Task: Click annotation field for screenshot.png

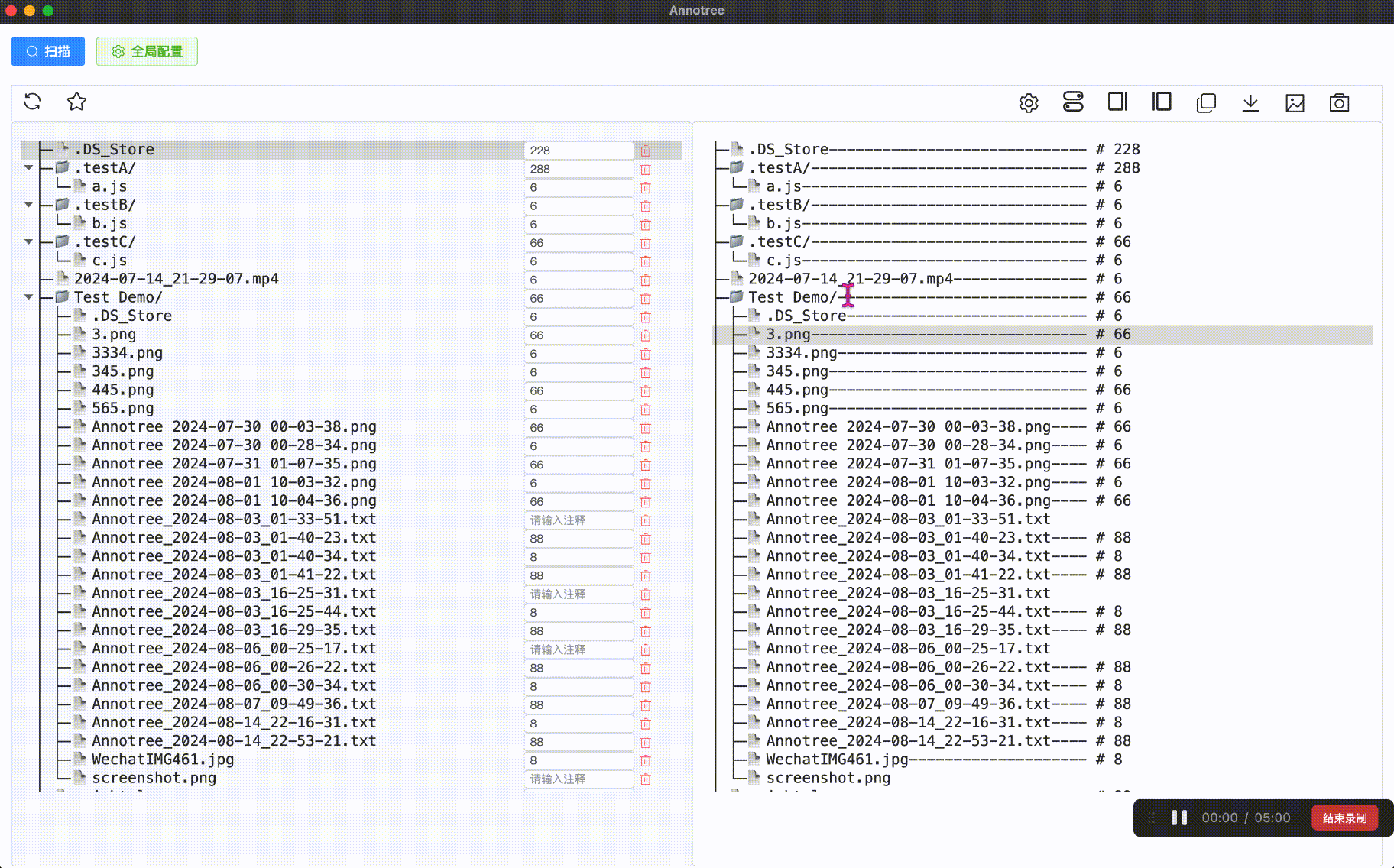Action: click(579, 779)
